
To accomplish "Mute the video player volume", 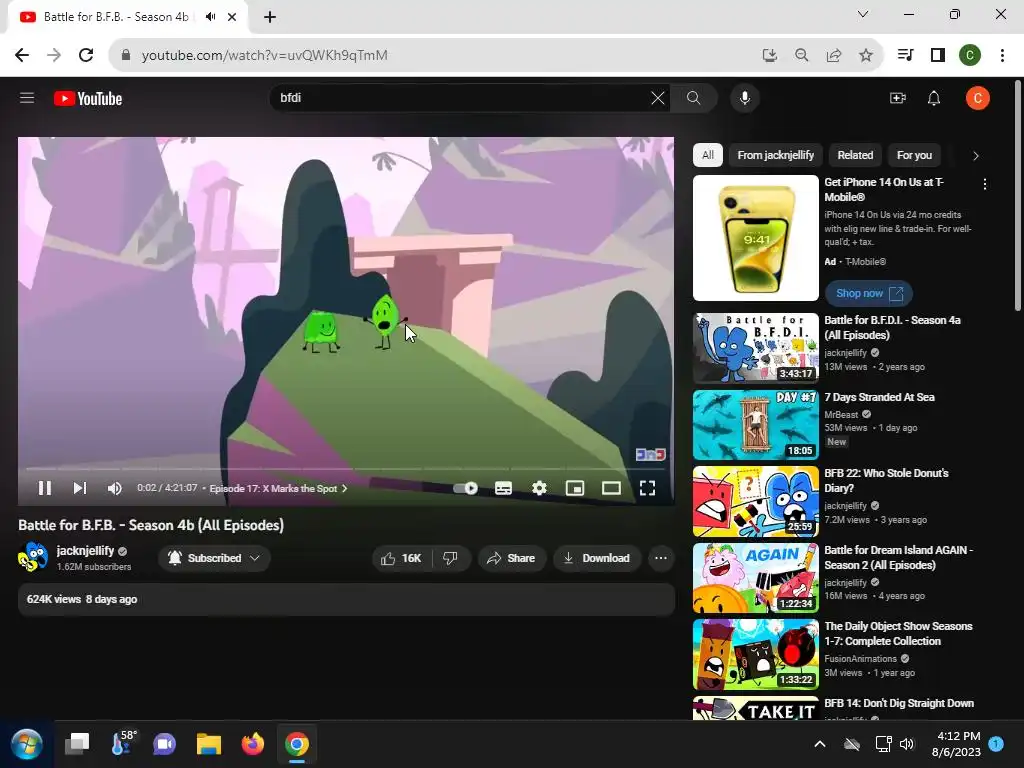I will 114,488.
